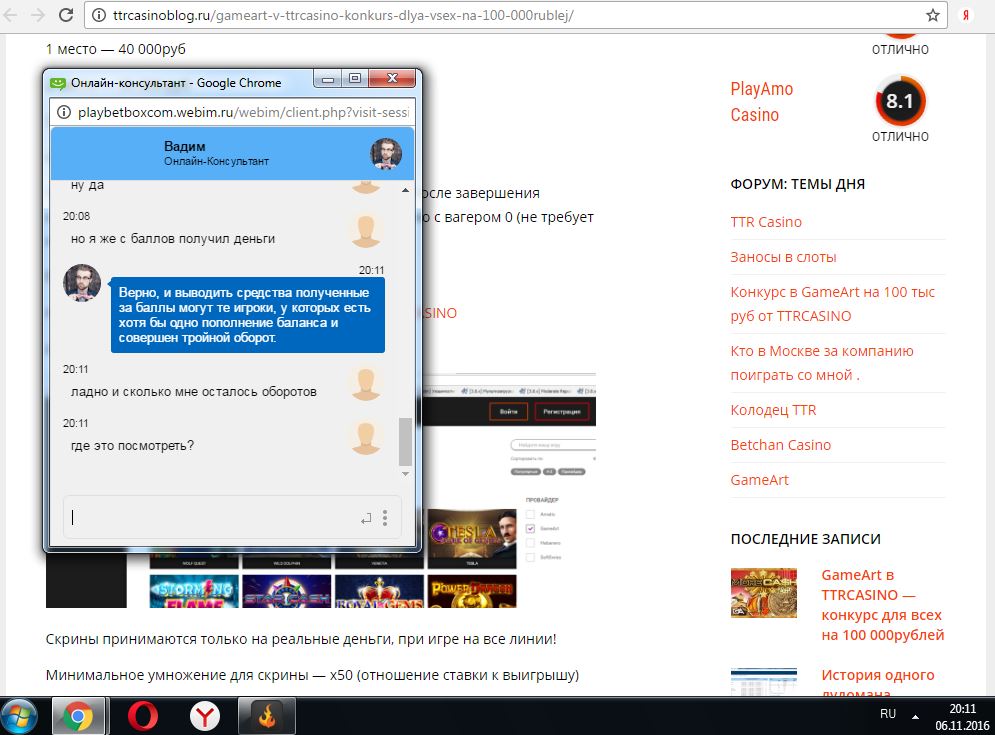Click the chat scrollbar thumb

point(405,442)
